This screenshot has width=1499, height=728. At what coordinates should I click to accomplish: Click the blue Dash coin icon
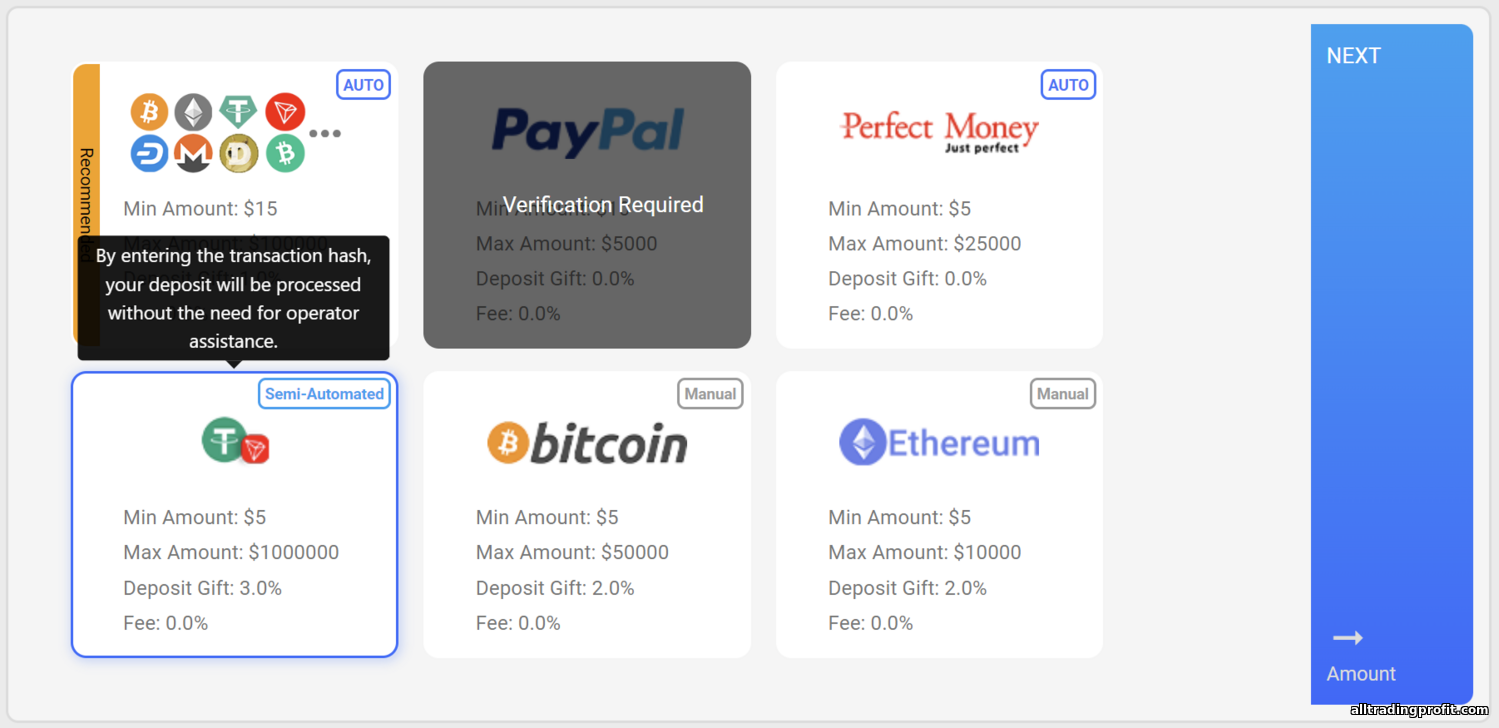coord(149,153)
